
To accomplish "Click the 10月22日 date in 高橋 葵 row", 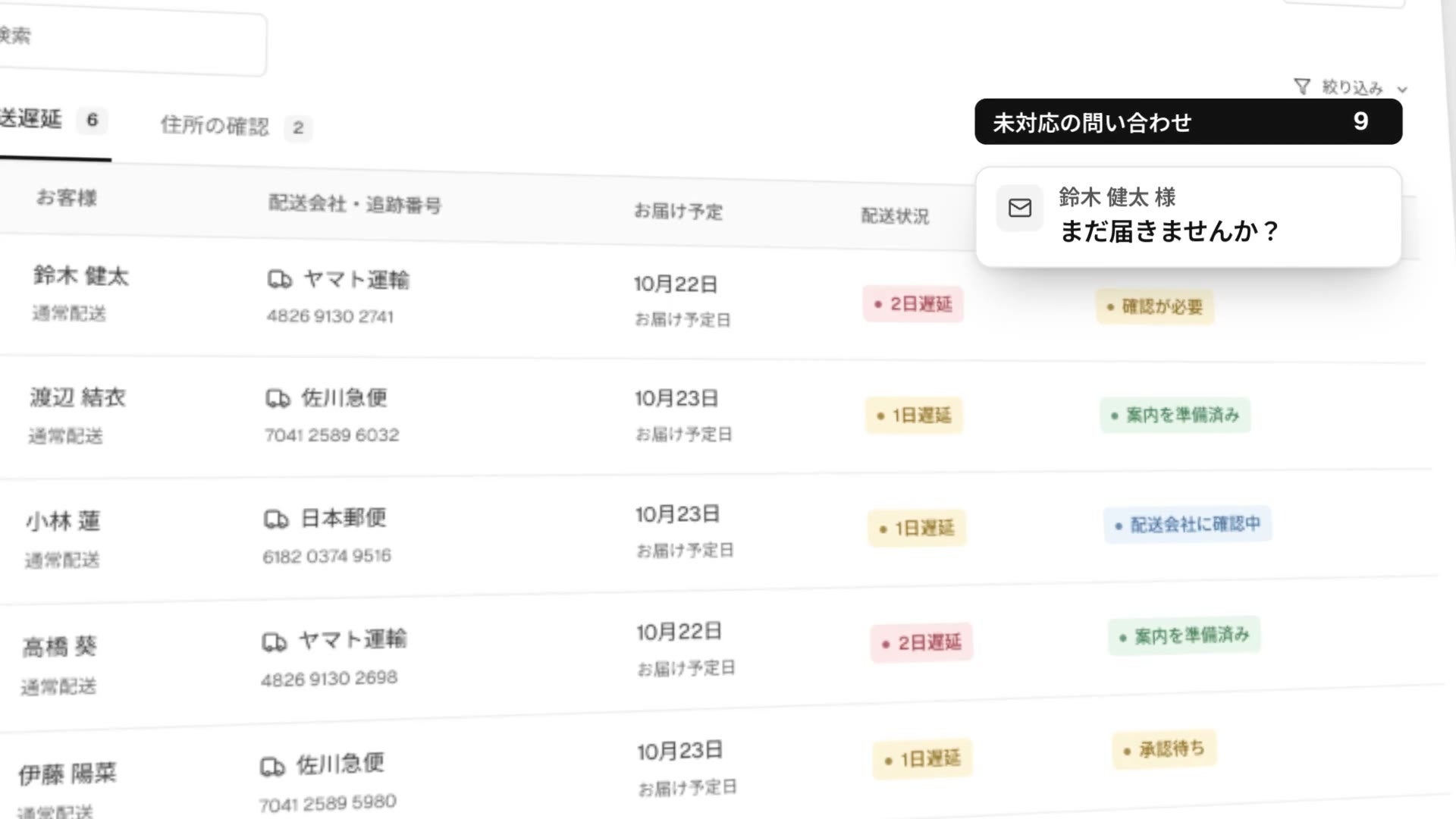I will 679,632.
